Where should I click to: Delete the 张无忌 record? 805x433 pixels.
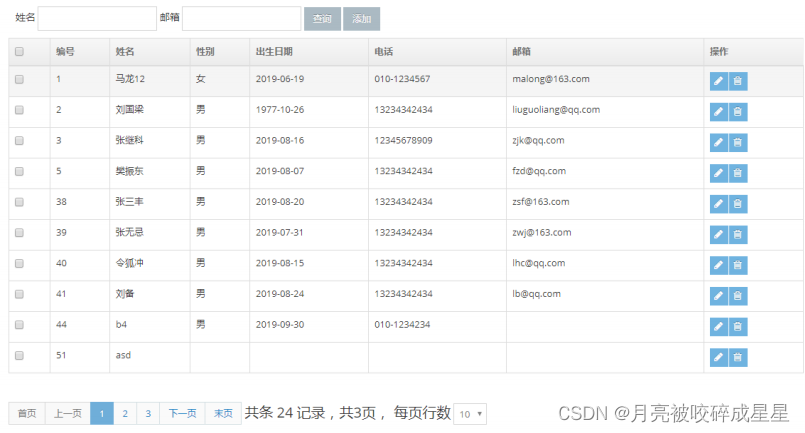(738, 235)
